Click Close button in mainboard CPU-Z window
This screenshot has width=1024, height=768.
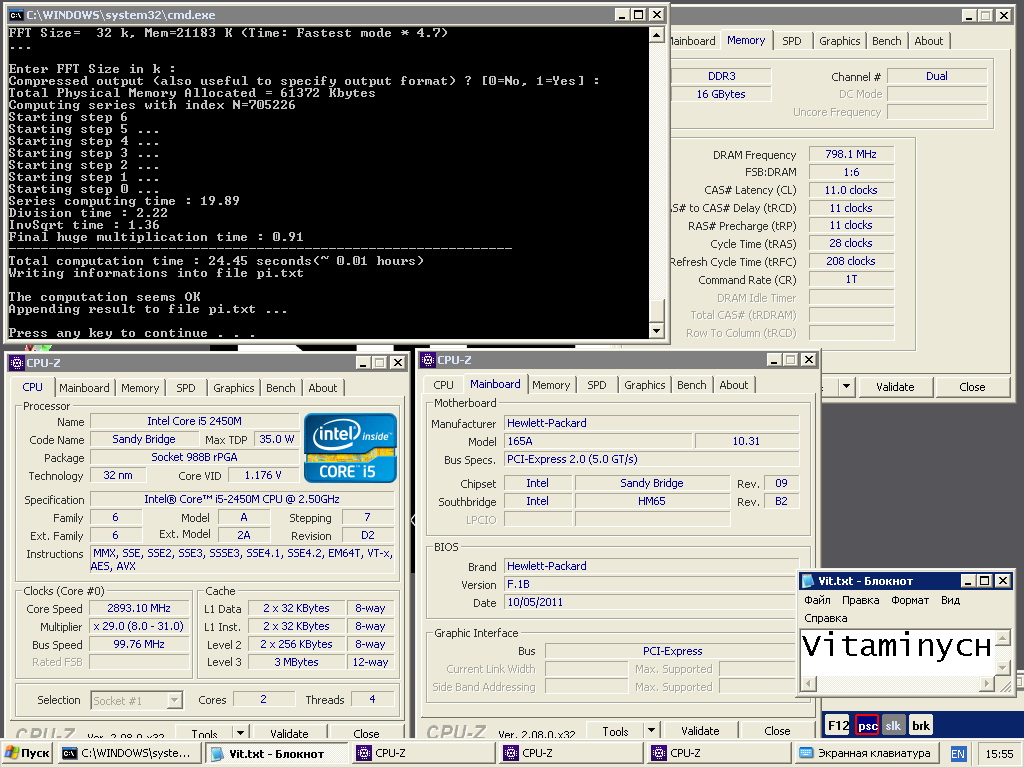[777, 731]
